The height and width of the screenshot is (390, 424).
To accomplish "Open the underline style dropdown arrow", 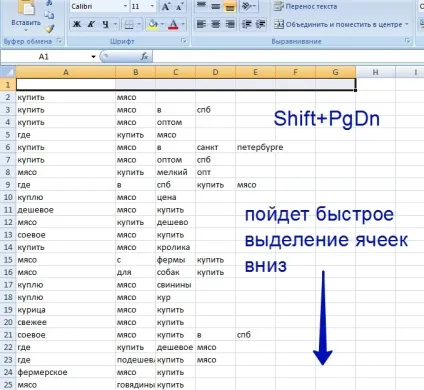I will click(115, 24).
